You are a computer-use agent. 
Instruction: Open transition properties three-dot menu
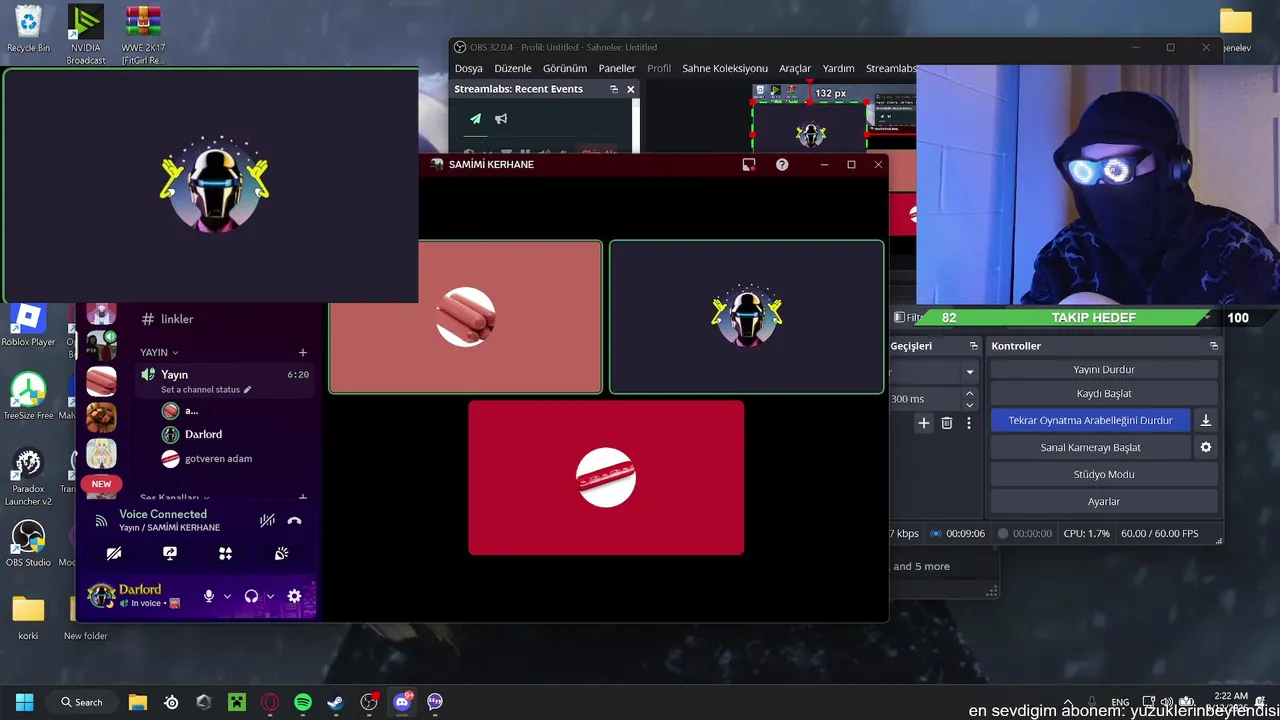968,423
